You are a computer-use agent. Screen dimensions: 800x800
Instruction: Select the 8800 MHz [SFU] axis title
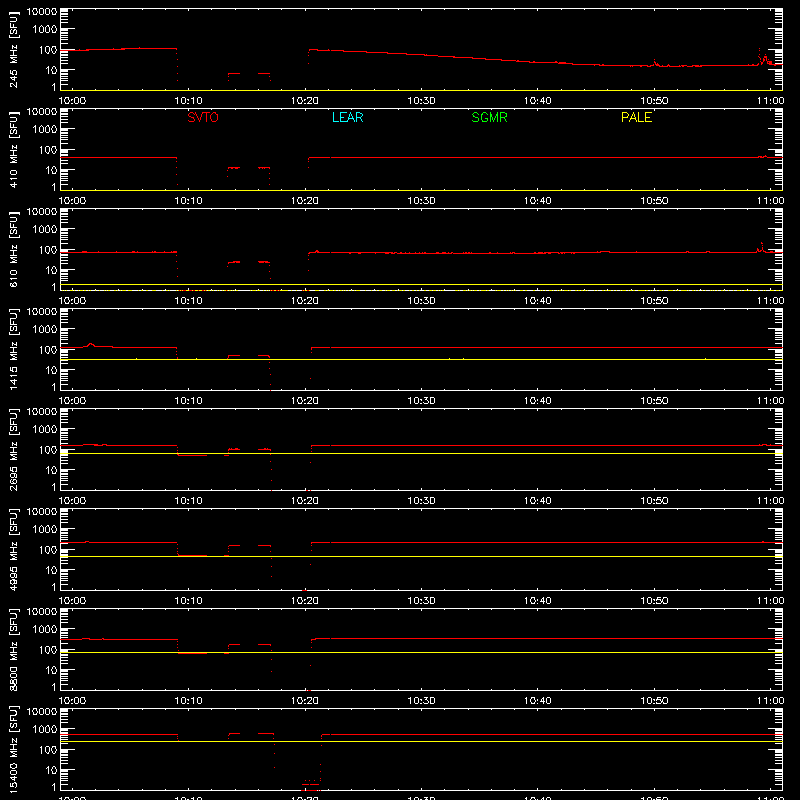(14, 649)
